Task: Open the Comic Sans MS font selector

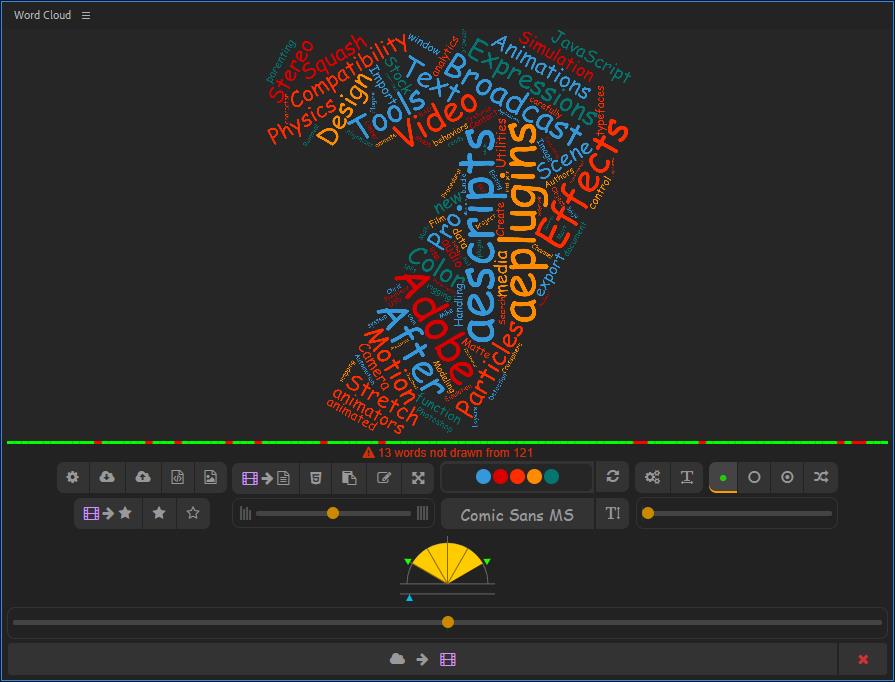Action: click(517, 515)
